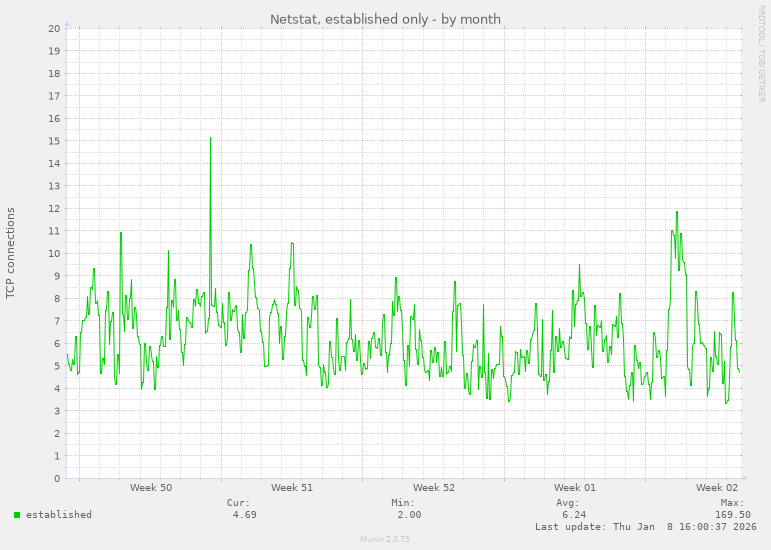771x550 pixels.
Task: Click the tallest spike peak near 15
Action: pos(210,138)
